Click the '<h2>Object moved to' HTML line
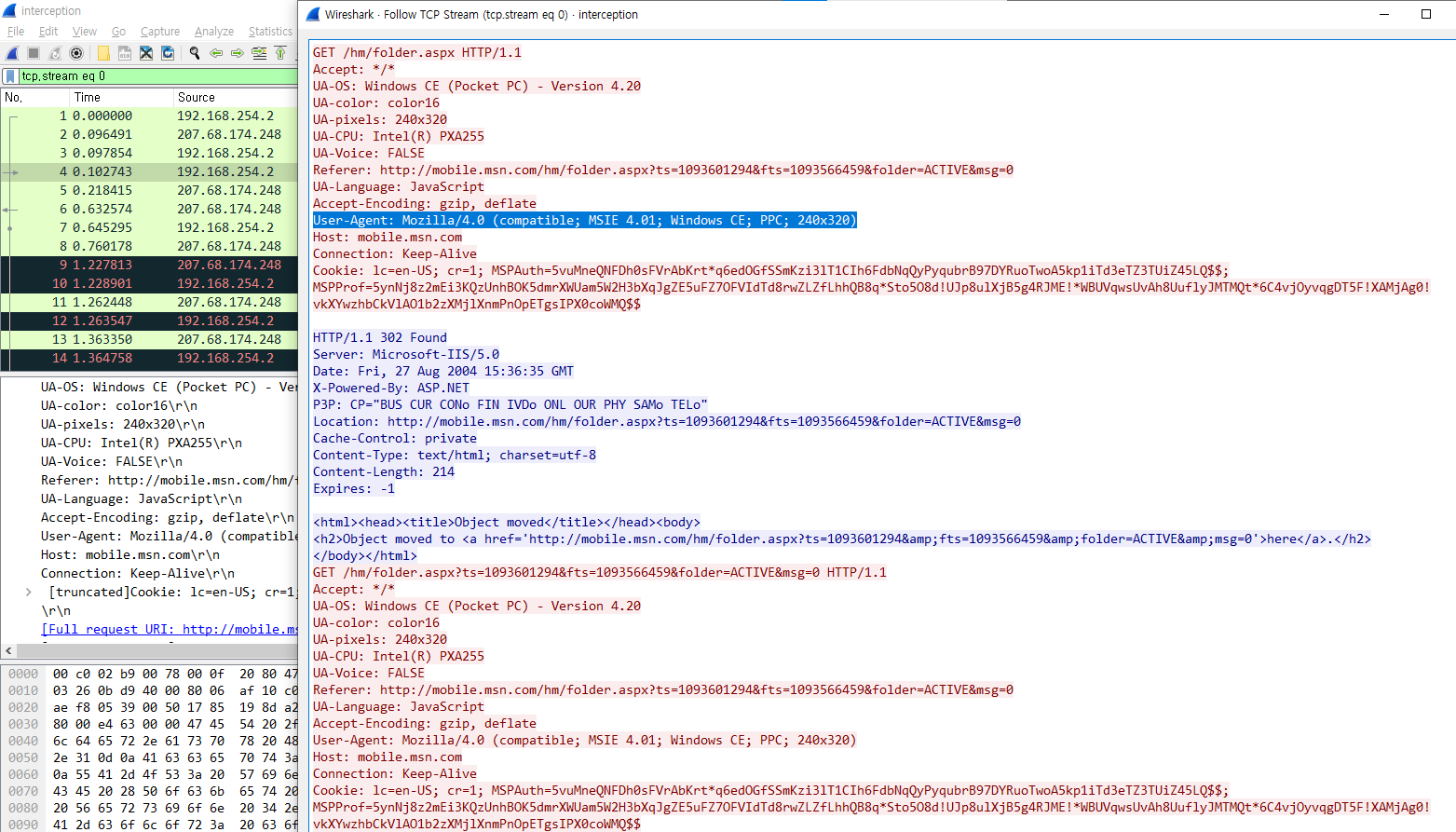 tap(842, 539)
